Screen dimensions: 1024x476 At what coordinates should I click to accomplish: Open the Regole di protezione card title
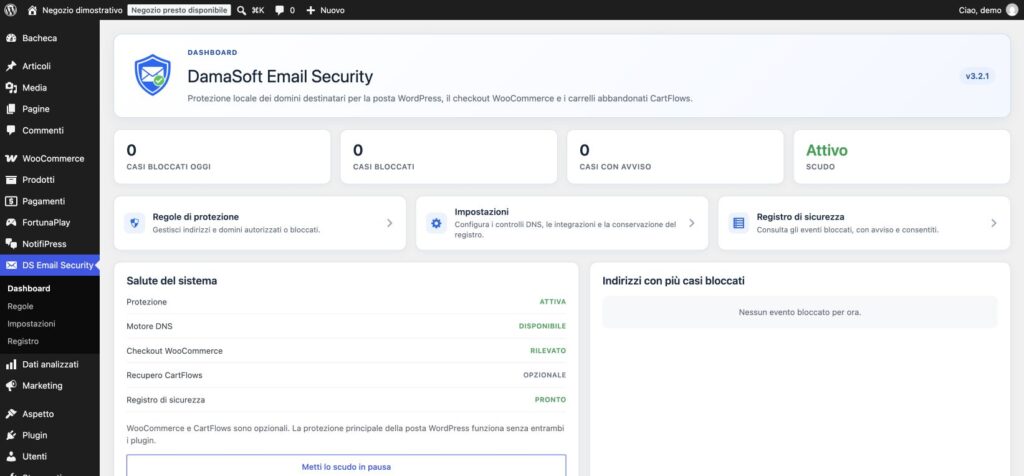(196, 216)
